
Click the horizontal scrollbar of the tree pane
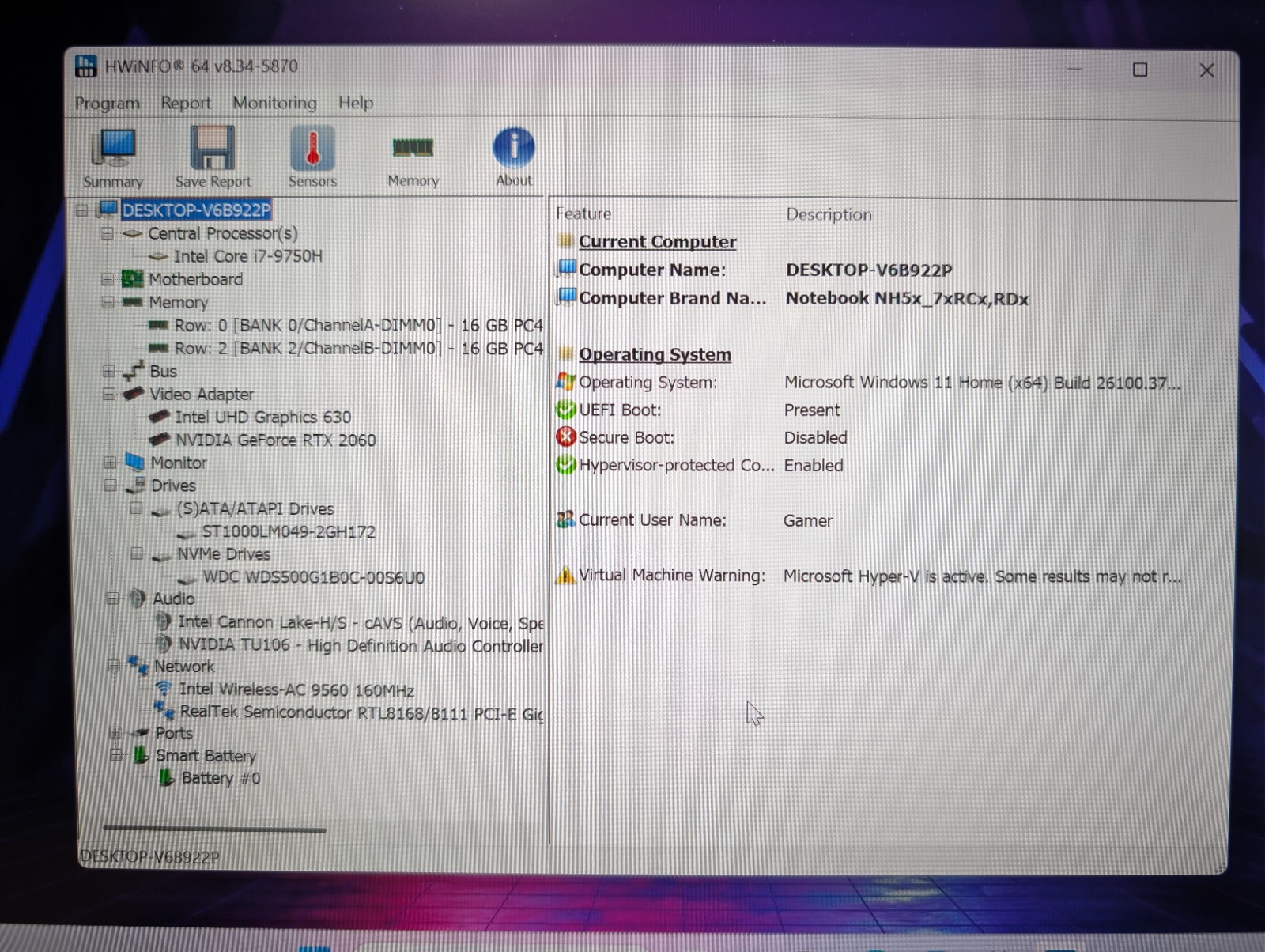pos(214,829)
